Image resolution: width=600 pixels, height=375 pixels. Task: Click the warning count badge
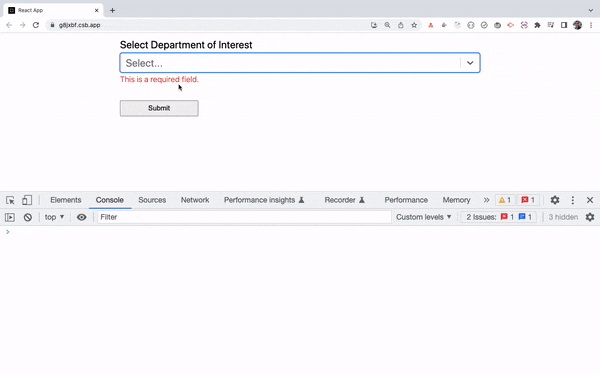click(x=505, y=200)
